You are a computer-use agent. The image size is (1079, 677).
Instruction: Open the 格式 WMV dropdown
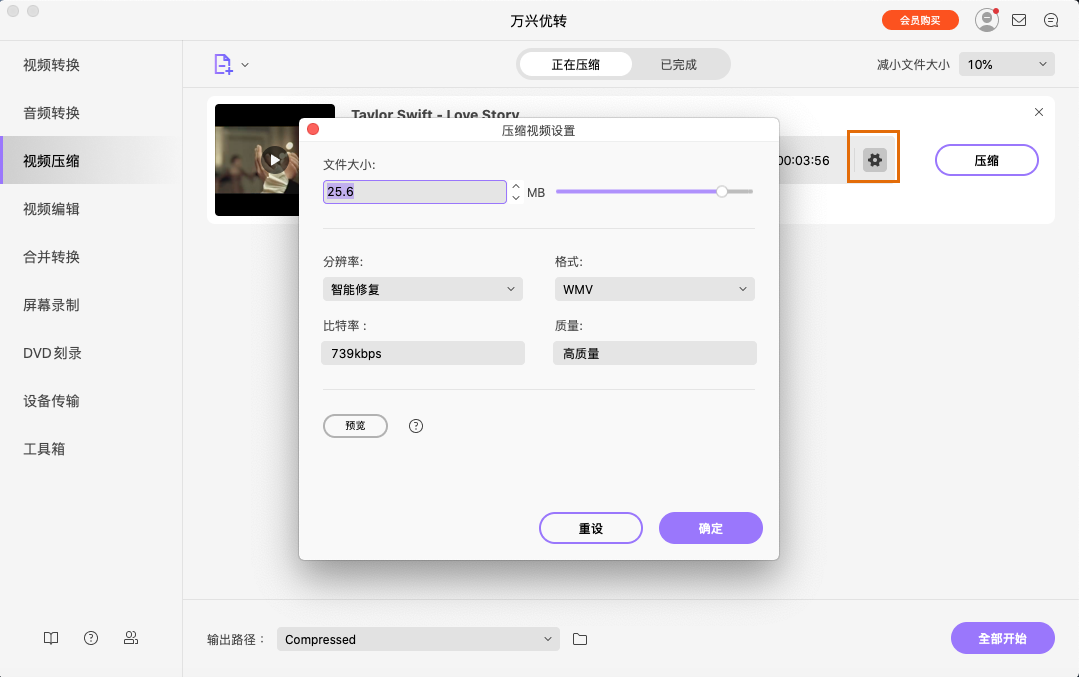(x=654, y=288)
